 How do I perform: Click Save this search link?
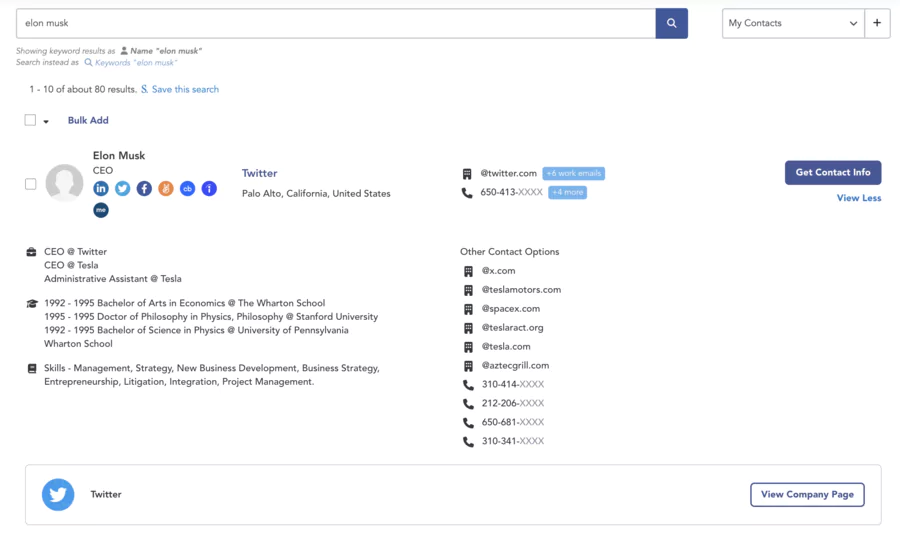click(x=185, y=90)
